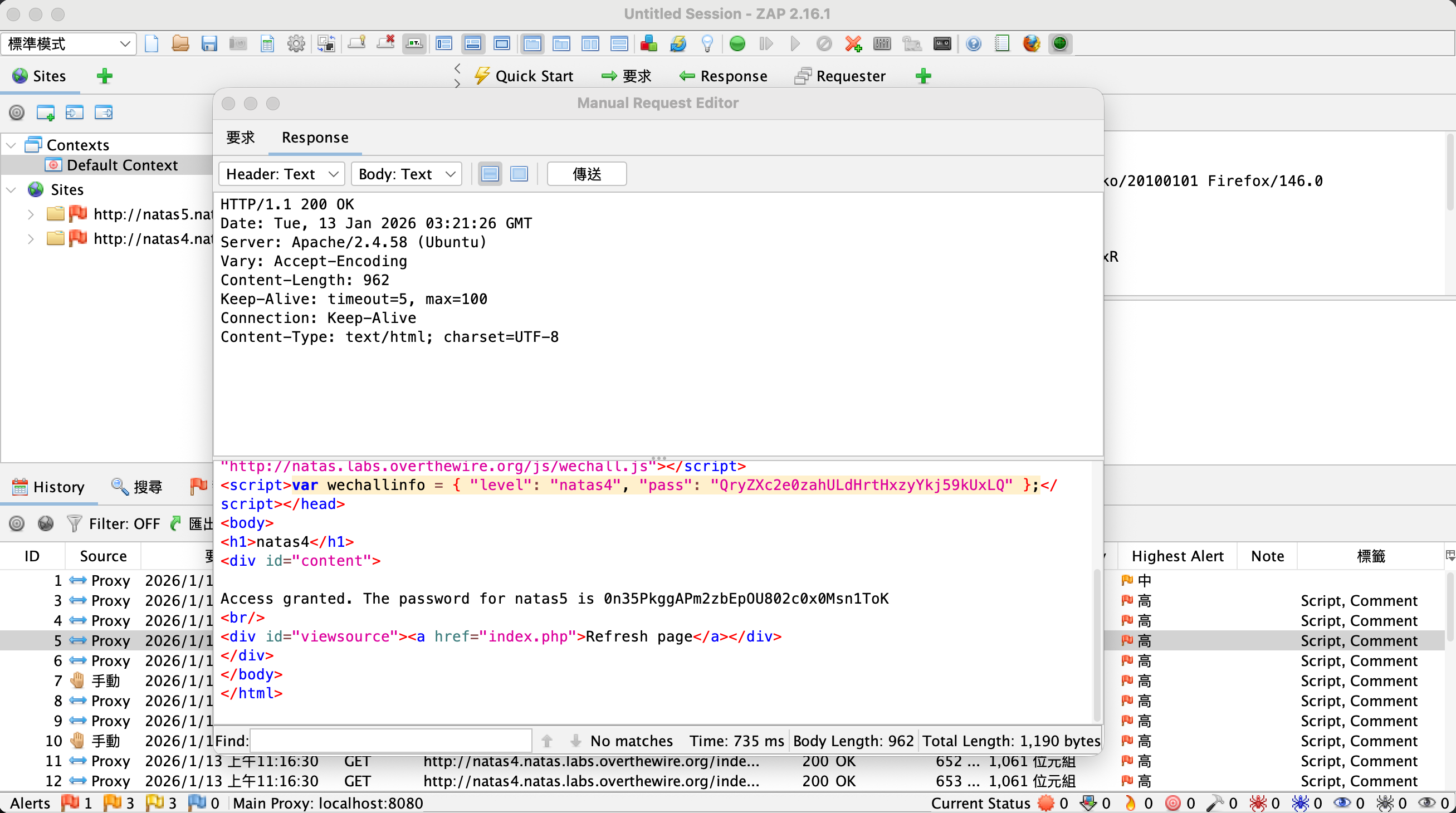Screen dimensions: 1456x813
Task: Click the Source column header
Action: [103, 556]
